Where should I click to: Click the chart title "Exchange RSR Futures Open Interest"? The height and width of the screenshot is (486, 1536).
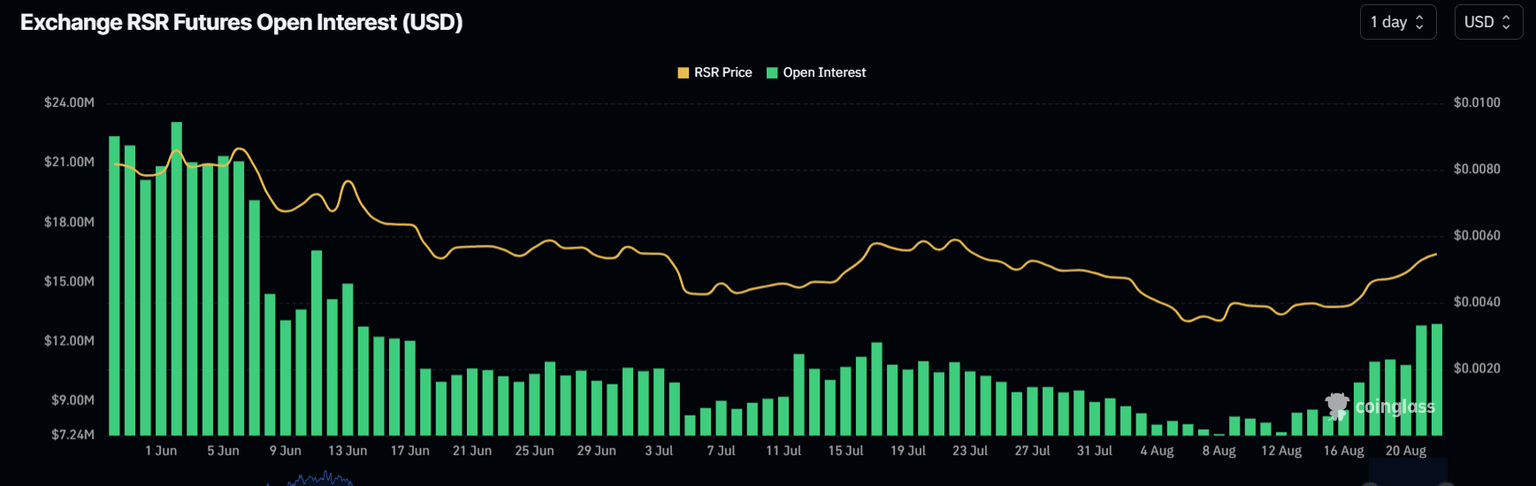pyautogui.click(x=241, y=23)
